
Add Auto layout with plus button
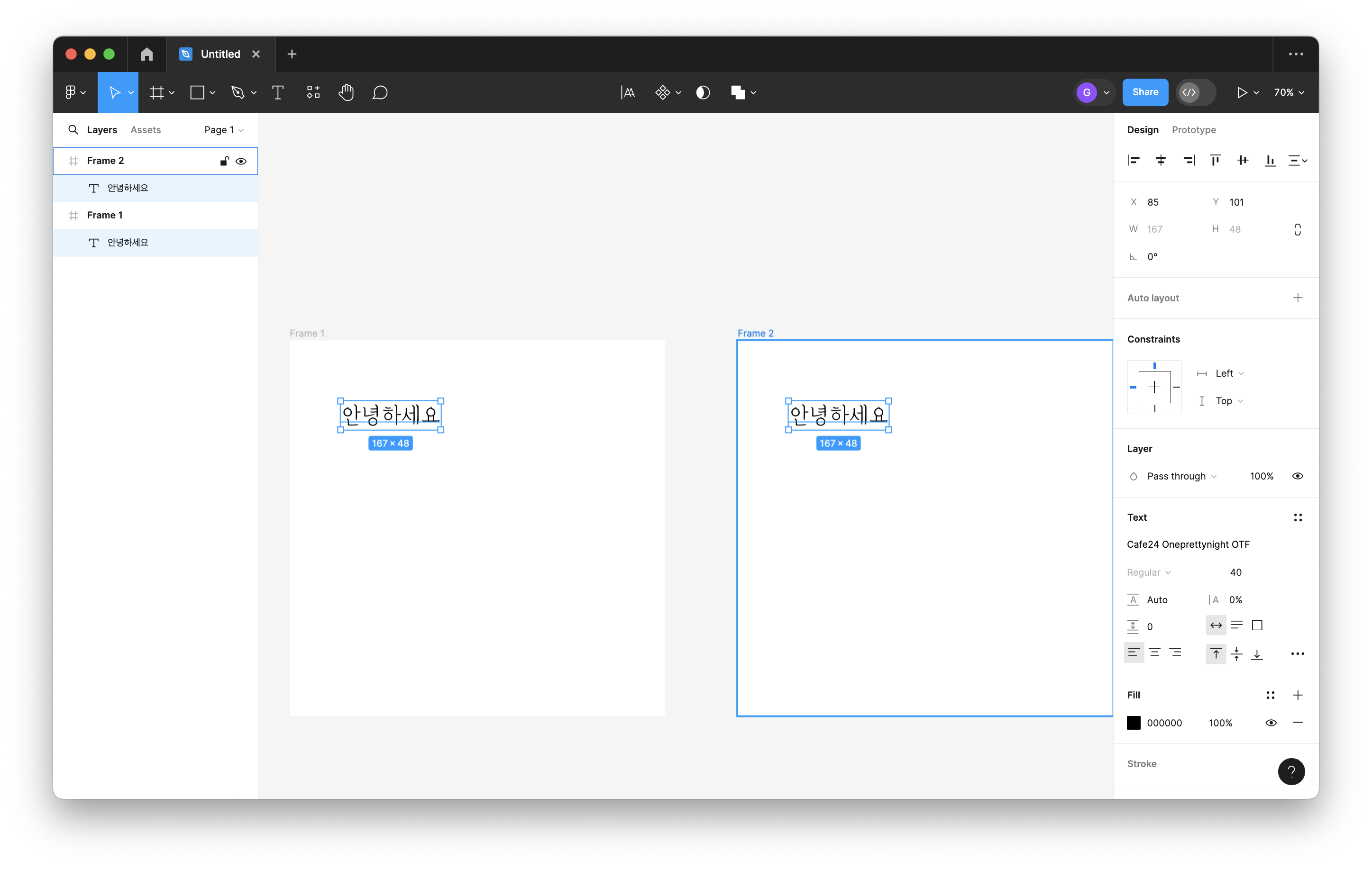[1298, 298]
